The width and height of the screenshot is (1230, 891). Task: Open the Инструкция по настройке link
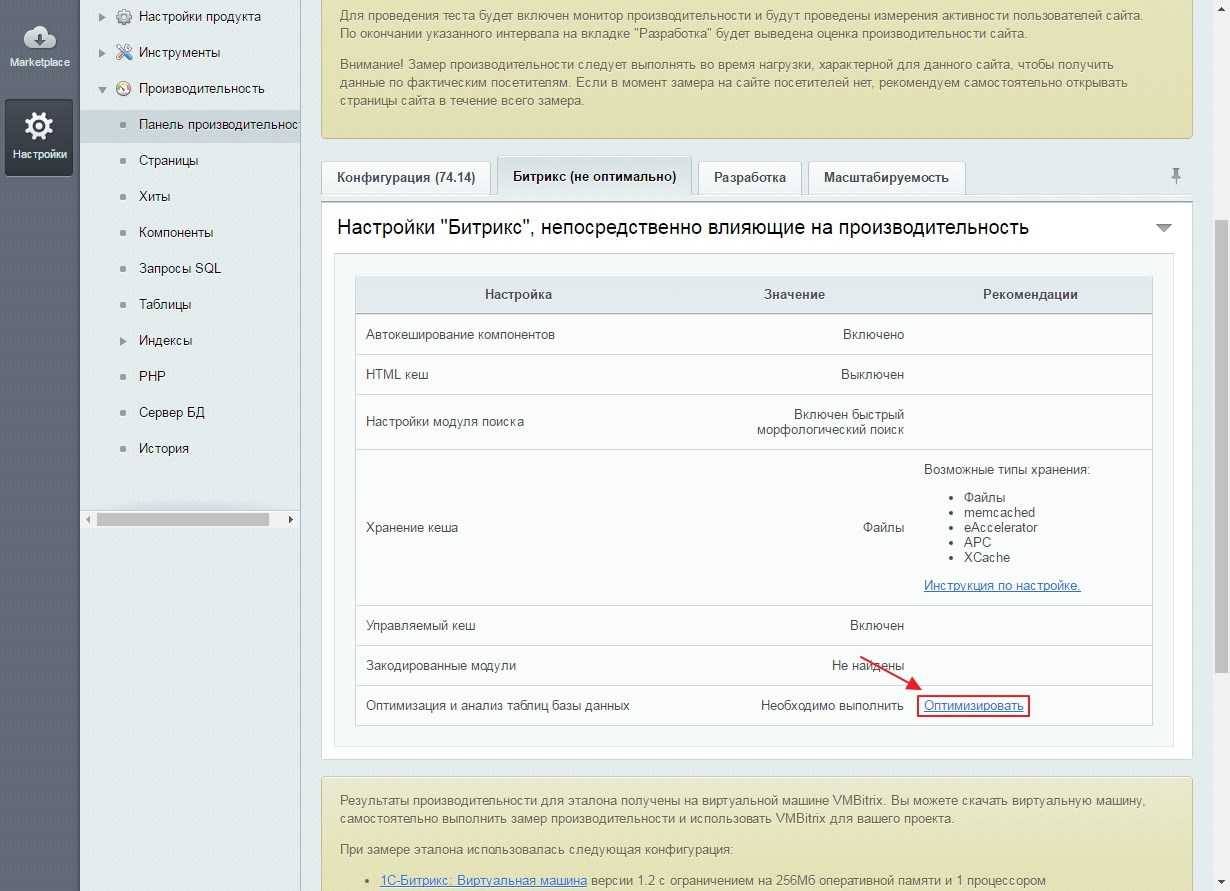click(1001, 586)
